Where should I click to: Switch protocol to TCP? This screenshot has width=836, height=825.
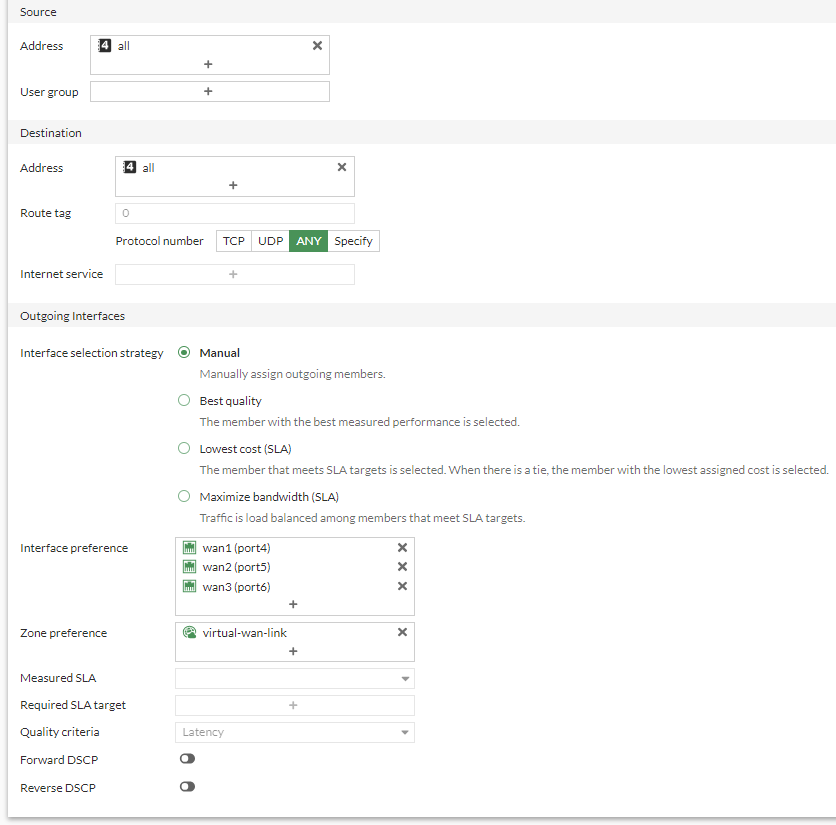click(234, 241)
